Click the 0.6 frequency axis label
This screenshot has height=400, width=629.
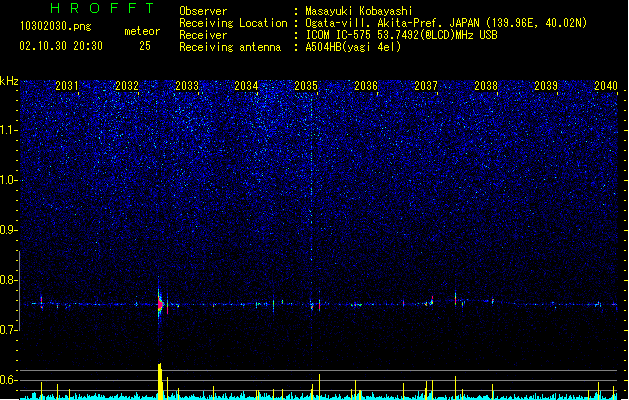click(x=9, y=380)
